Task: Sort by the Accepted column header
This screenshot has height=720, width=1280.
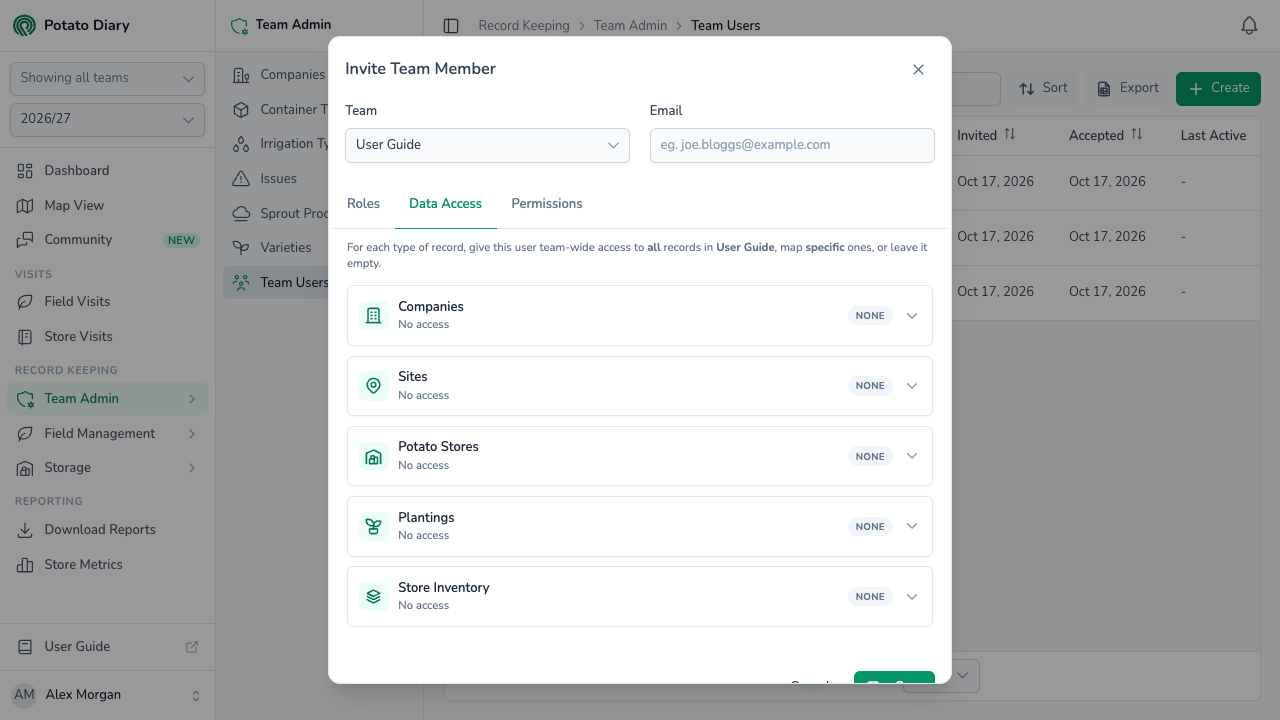Action: click(1105, 135)
